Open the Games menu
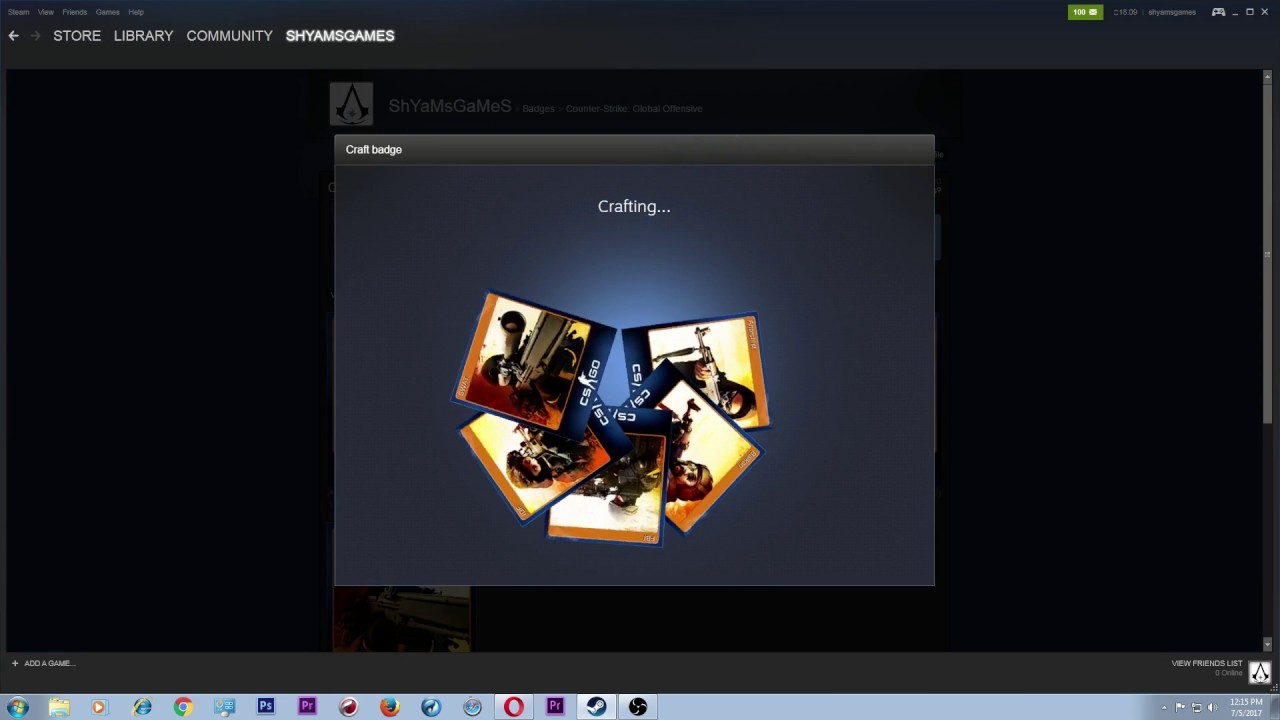 tap(107, 12)
